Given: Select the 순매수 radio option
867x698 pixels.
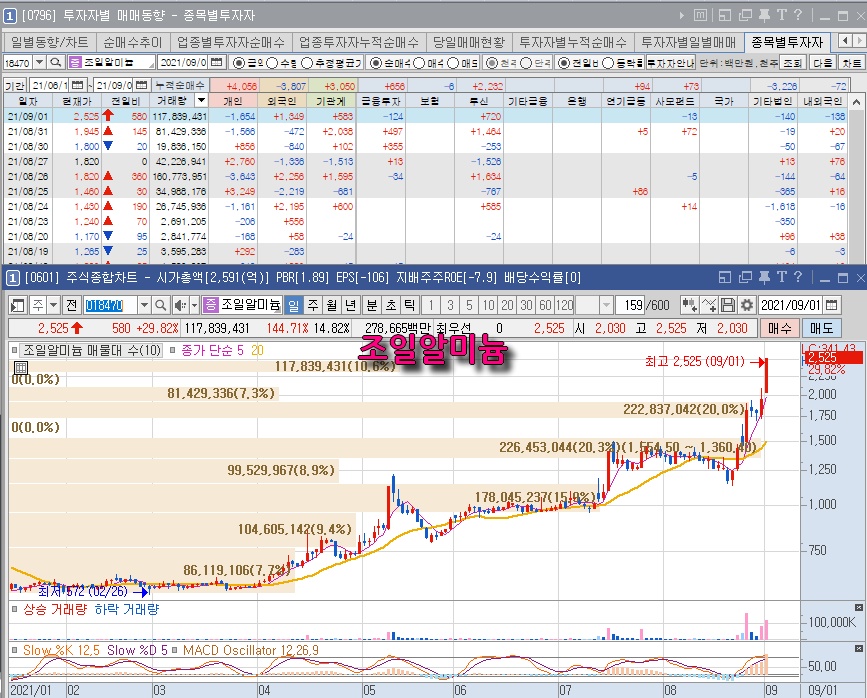Looking at the screenshot, I should [375, 63].
